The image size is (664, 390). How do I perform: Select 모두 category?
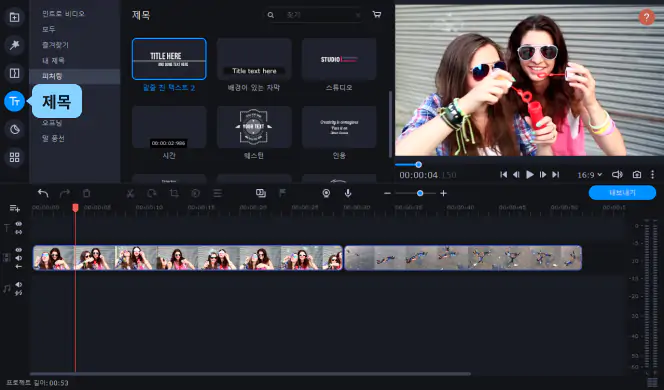coord(49,29)
